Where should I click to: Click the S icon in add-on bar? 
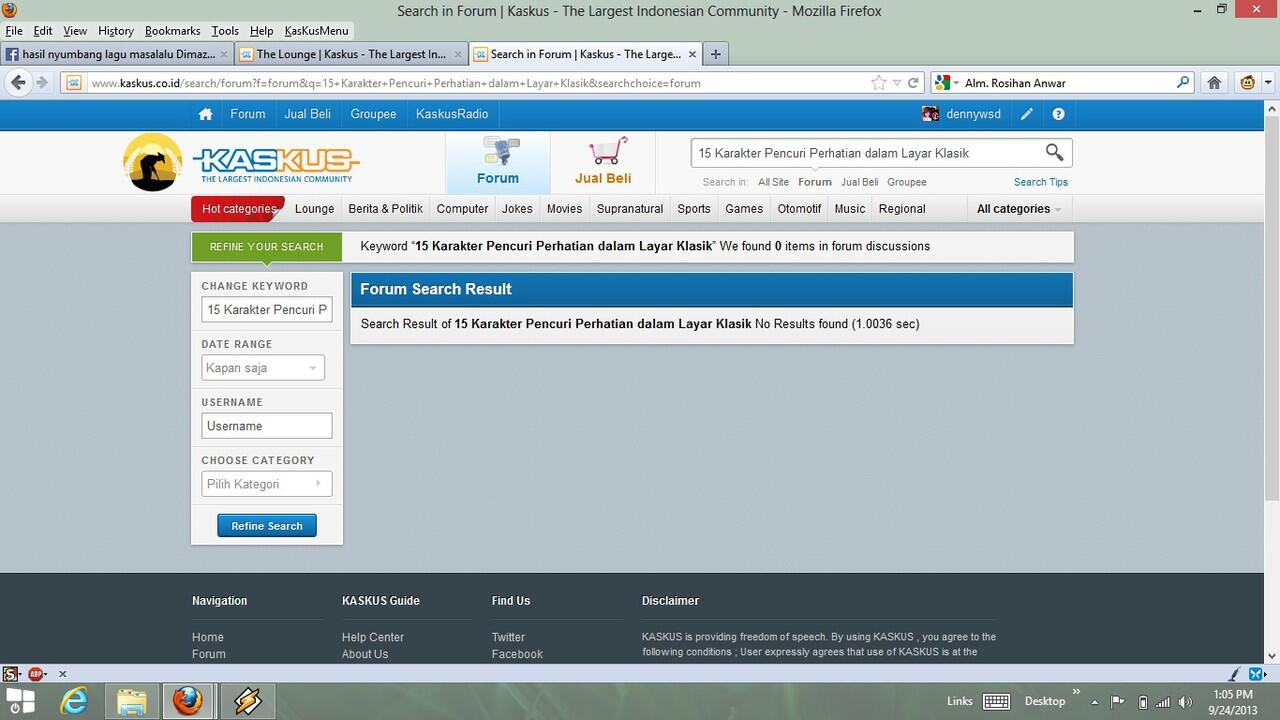pos(10,674)
